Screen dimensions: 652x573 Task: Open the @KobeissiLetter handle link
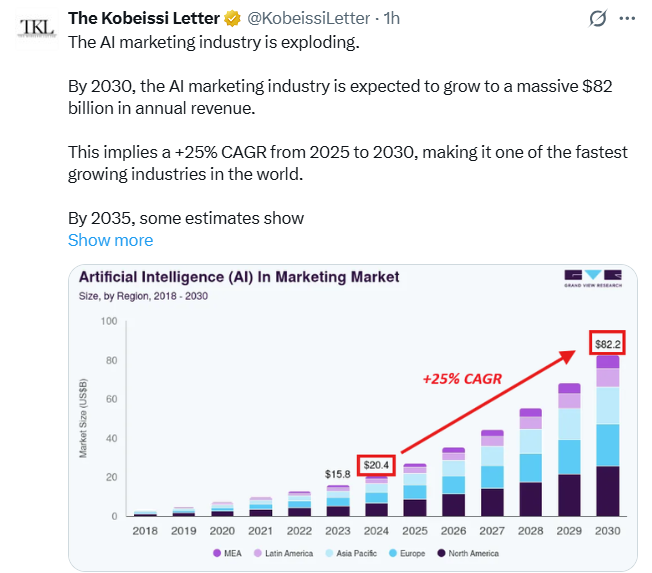coord(309,18)
